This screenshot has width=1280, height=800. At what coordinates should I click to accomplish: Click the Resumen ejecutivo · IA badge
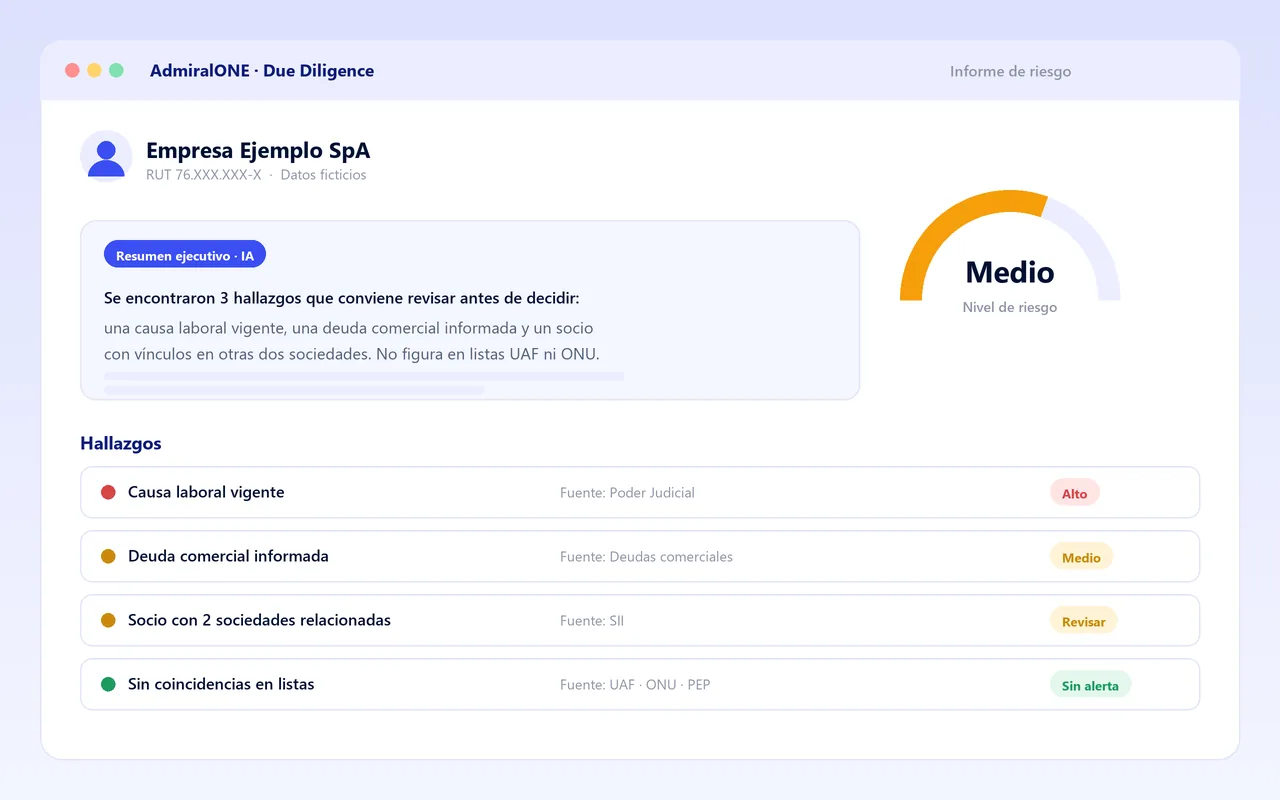click(x=185, y=256)
